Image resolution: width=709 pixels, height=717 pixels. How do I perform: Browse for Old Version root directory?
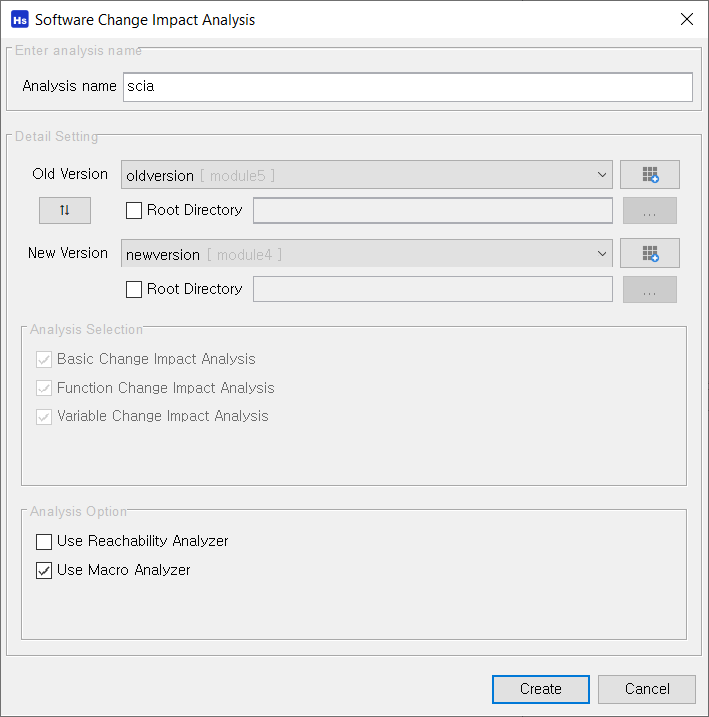pyautogui.click(x=650, y=211)
